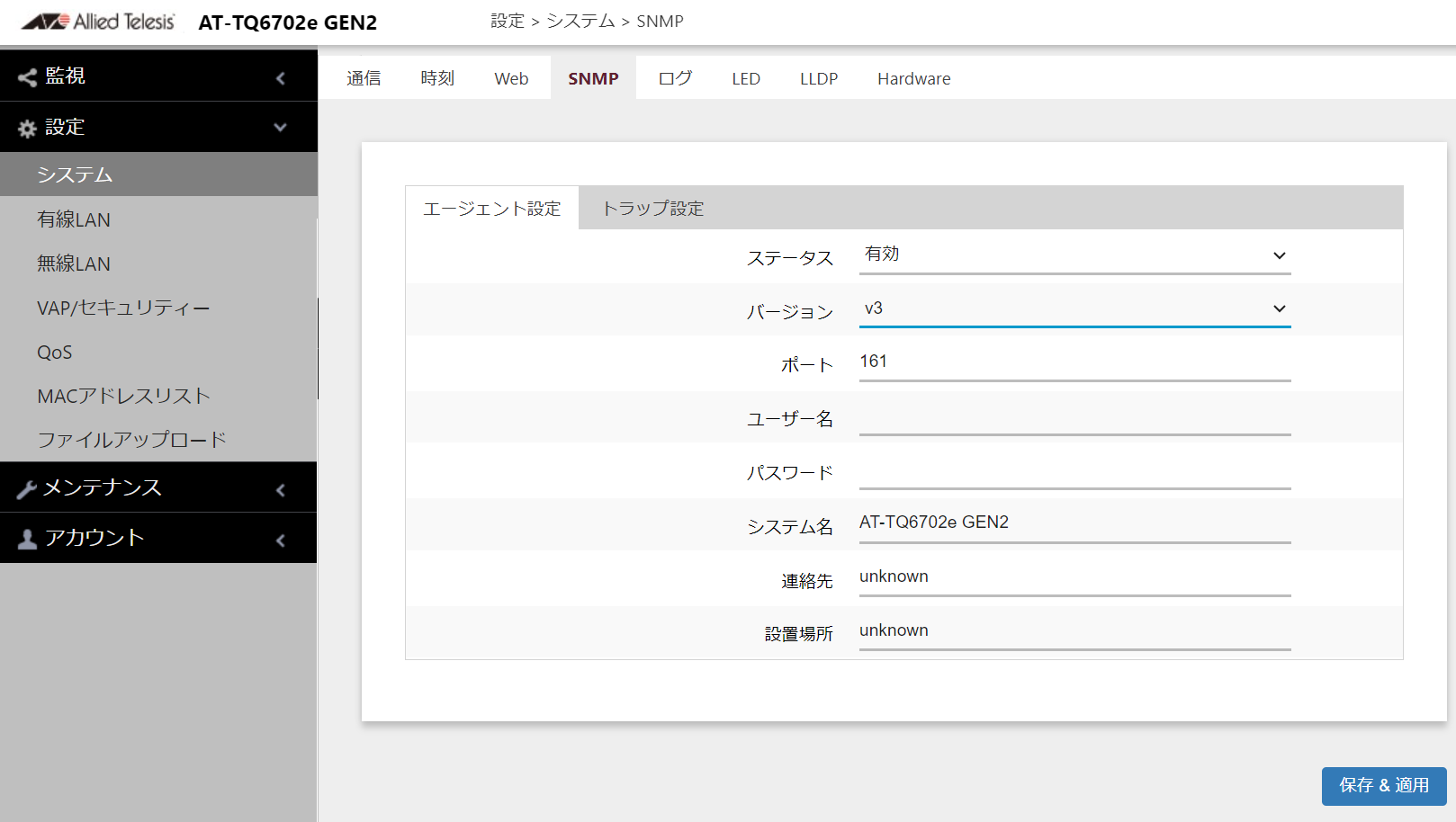Viewport: 1456px width, 822px height.
Task: Click the 監視 share-style icon
Action: [27, 77]
